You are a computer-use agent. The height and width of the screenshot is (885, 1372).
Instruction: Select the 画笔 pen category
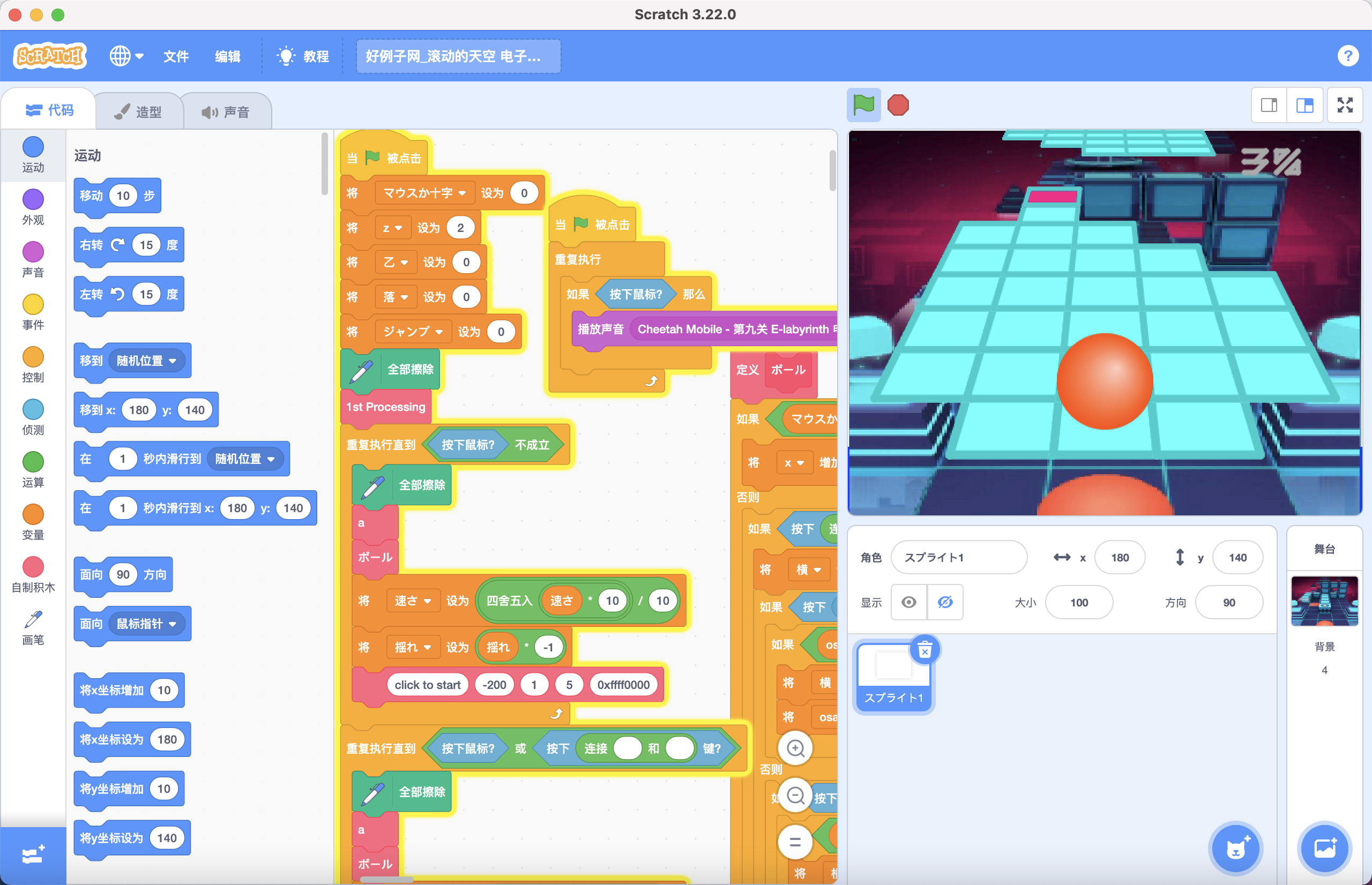(x=33, y=627)
